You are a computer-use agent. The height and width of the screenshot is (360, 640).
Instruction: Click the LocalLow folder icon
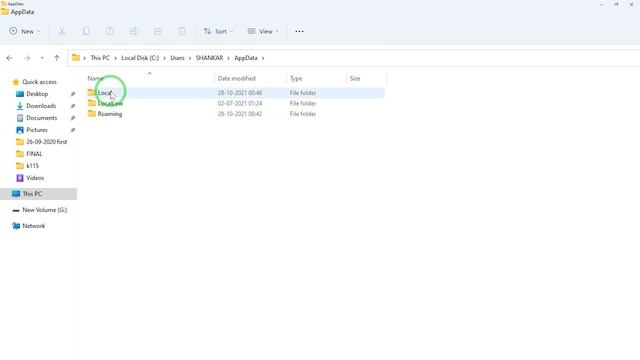point(92,103)
